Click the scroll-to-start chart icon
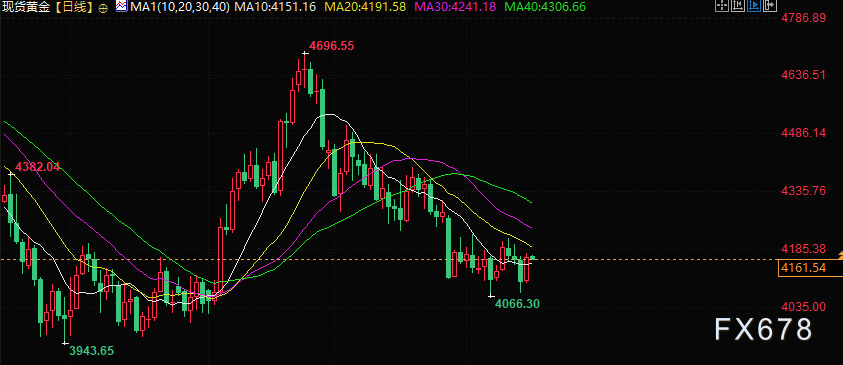The image size is (843, 365). [x=738, y=5]
